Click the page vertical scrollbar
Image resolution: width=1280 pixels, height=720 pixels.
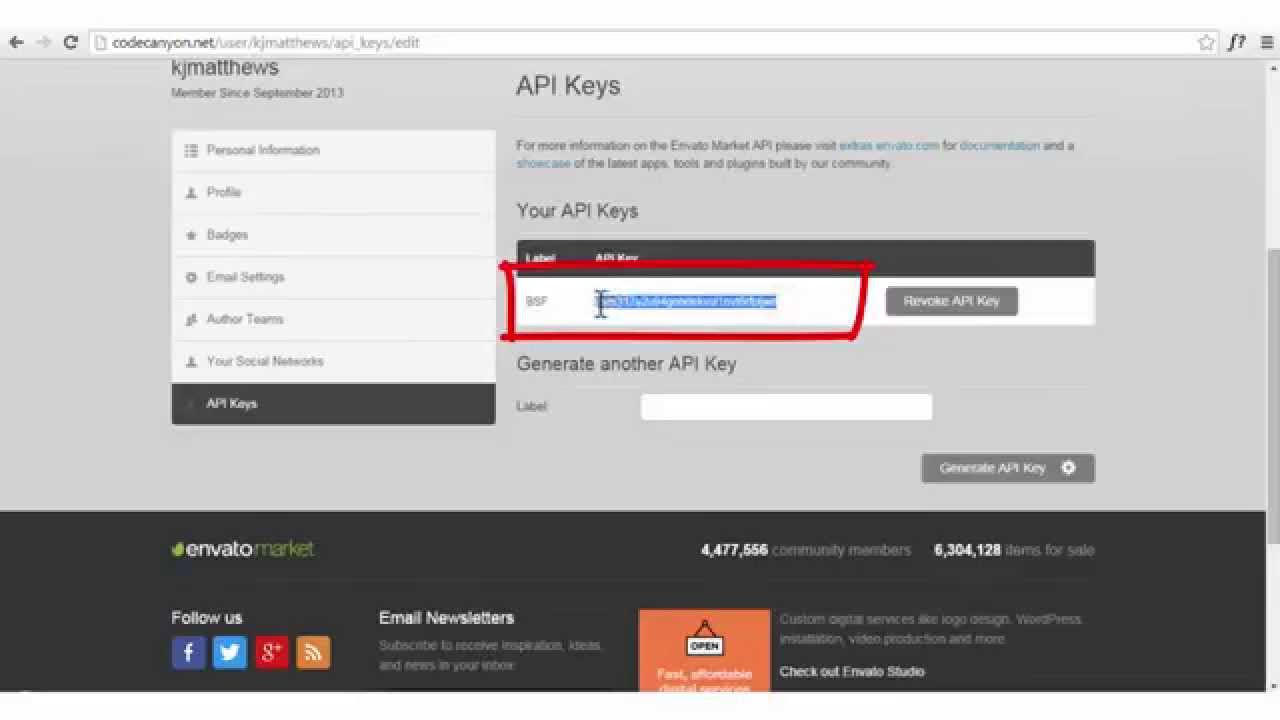pyautogui.click(x=1272, y=395)
